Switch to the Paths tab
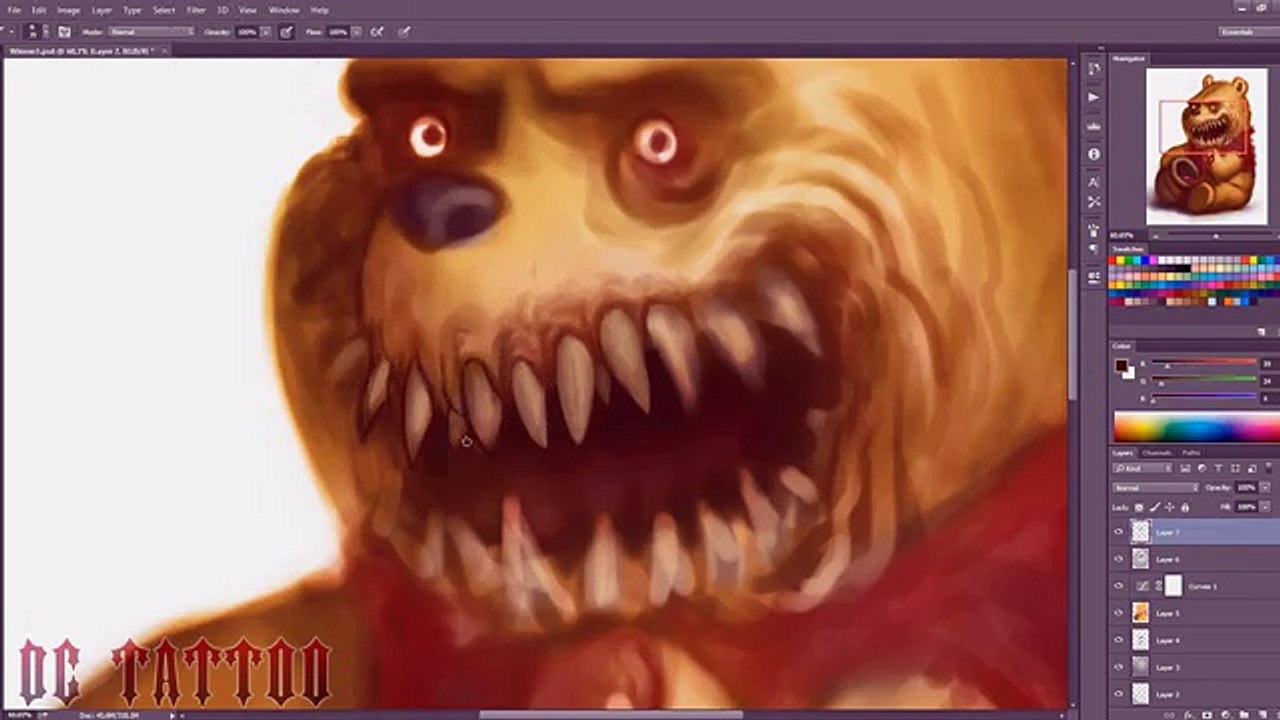This screenshot has height=720, width=1280. pos(1191,453)
